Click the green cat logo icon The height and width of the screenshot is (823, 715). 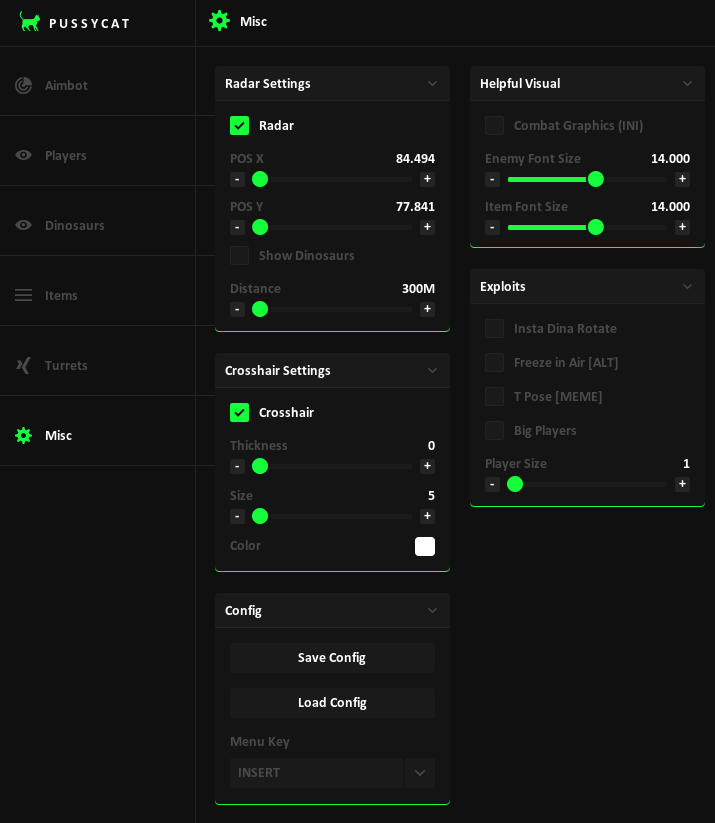30,22
